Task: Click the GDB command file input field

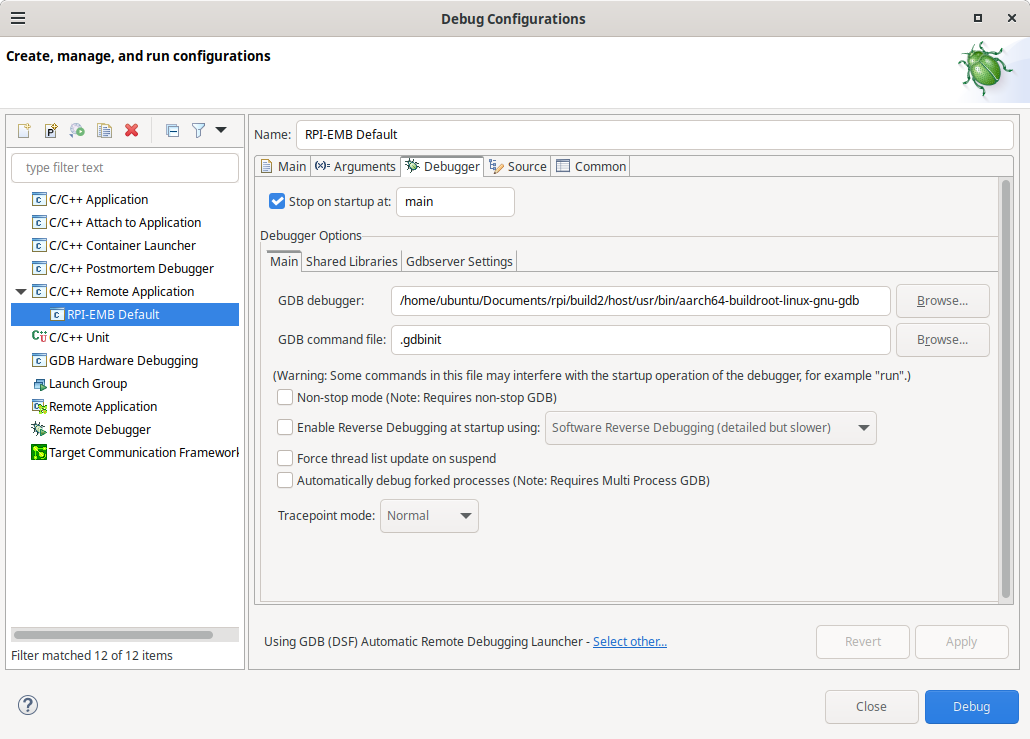Action: (x=640, y=340)
